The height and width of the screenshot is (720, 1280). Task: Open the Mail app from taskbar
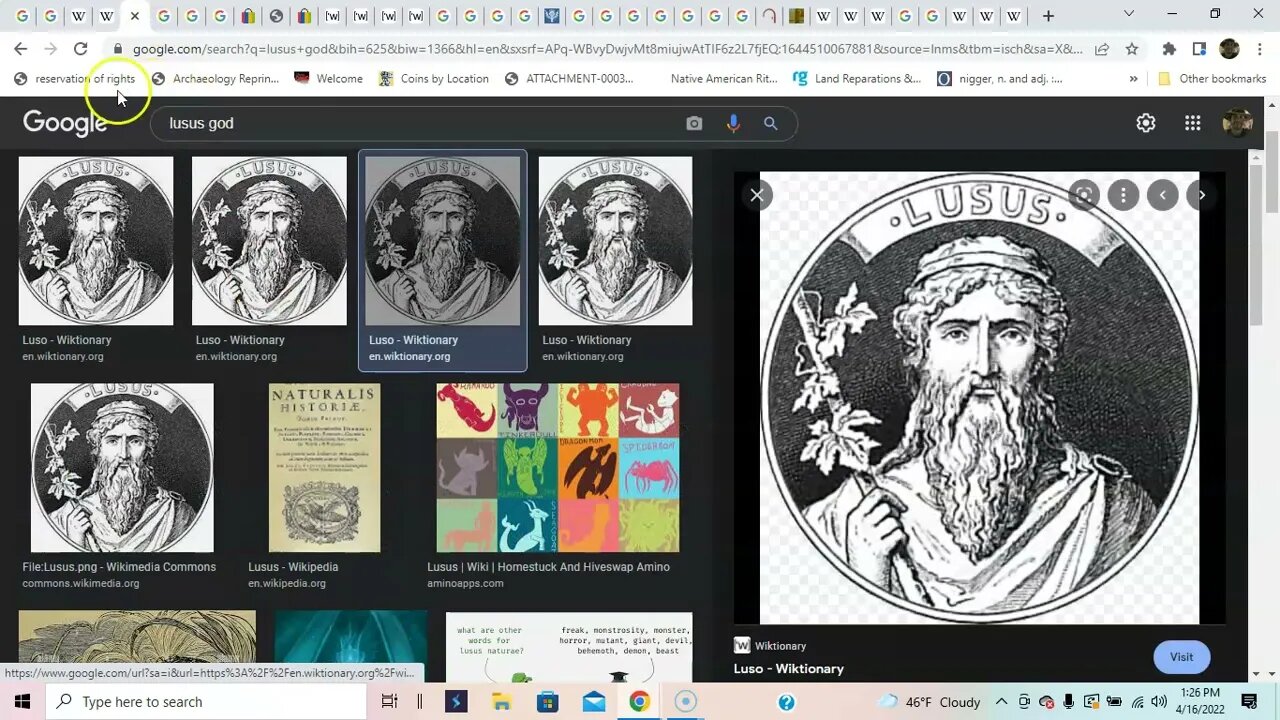(593, 702)
